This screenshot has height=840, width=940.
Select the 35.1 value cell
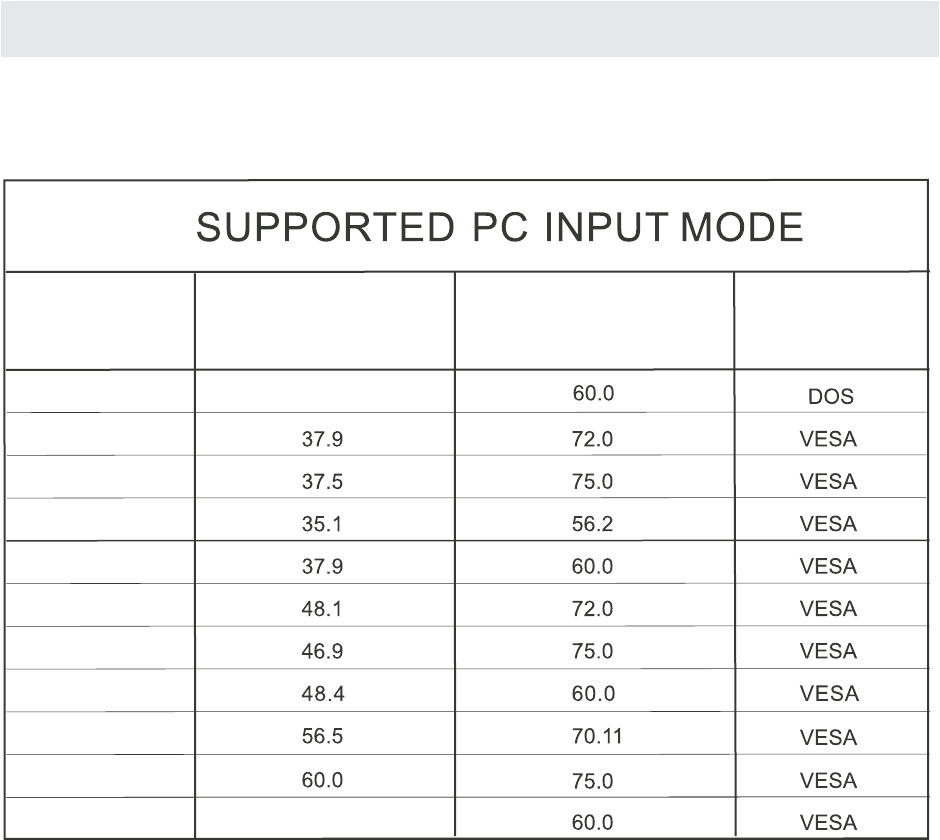point(322,523)
